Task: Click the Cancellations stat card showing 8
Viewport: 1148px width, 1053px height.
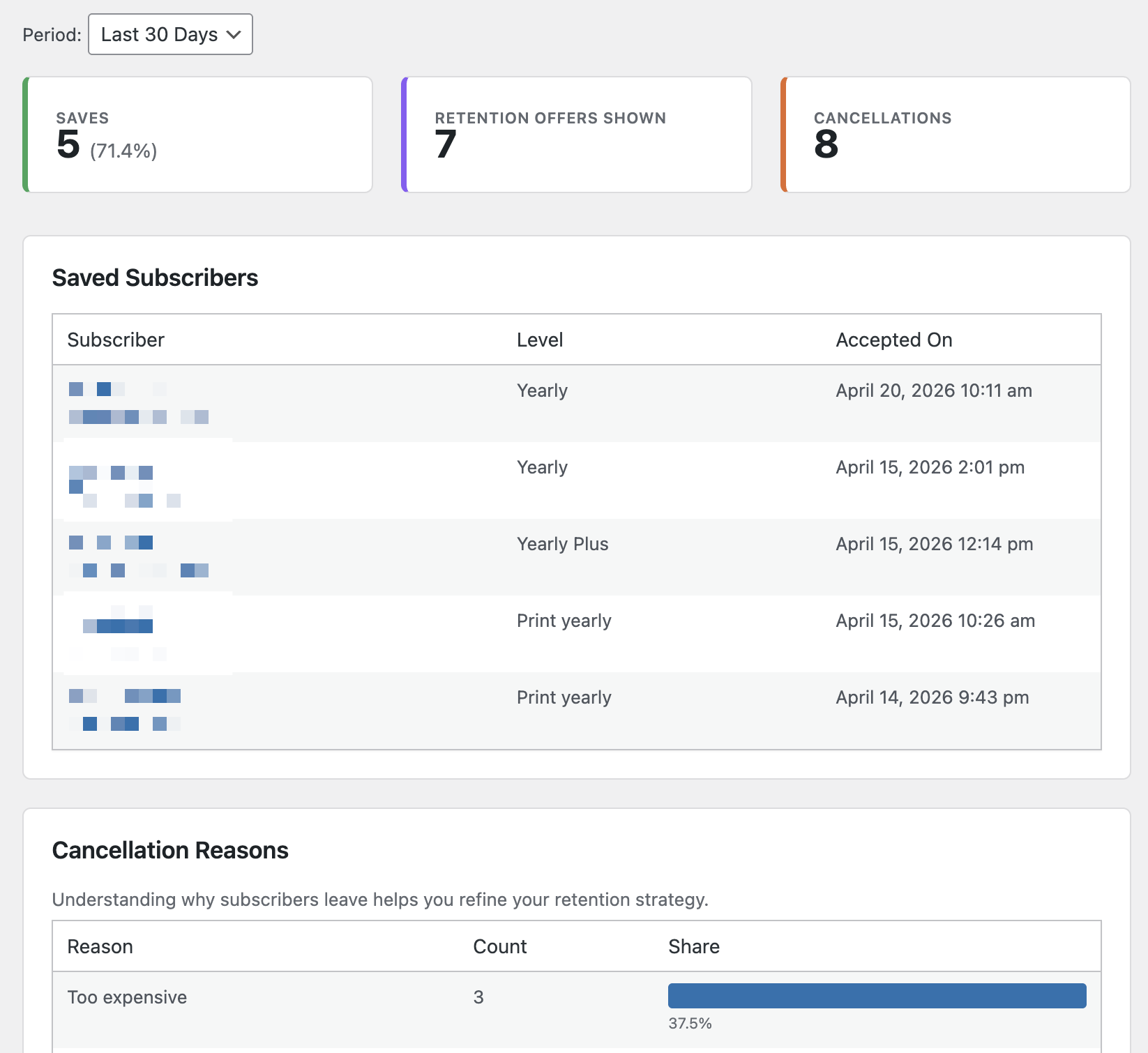Action: coord(956,135)
